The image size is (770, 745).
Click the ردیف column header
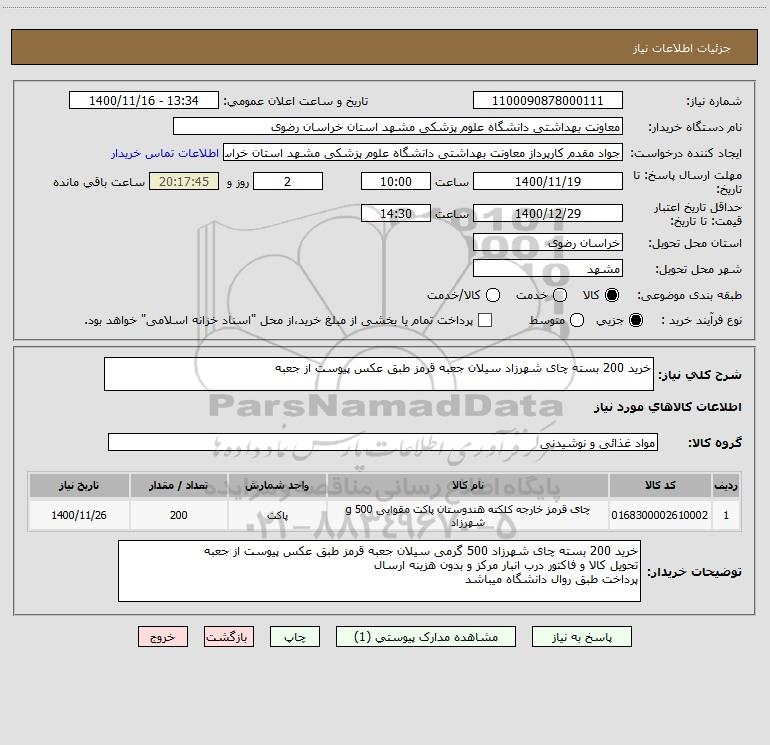tap(726, 485)
